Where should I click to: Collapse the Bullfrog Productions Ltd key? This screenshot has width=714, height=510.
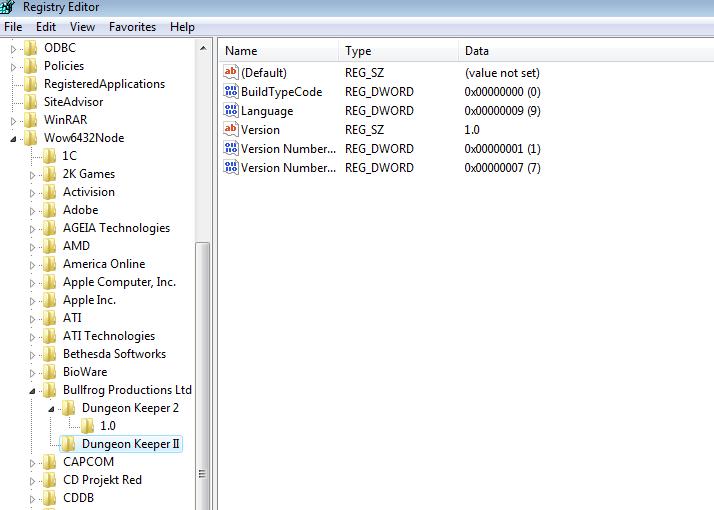(x=32, y=391)
